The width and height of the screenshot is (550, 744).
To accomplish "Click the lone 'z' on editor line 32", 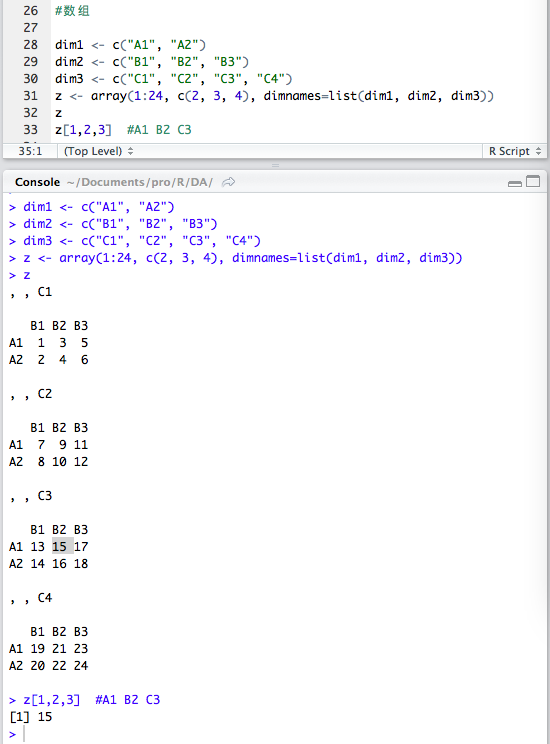I will point(58,113).
